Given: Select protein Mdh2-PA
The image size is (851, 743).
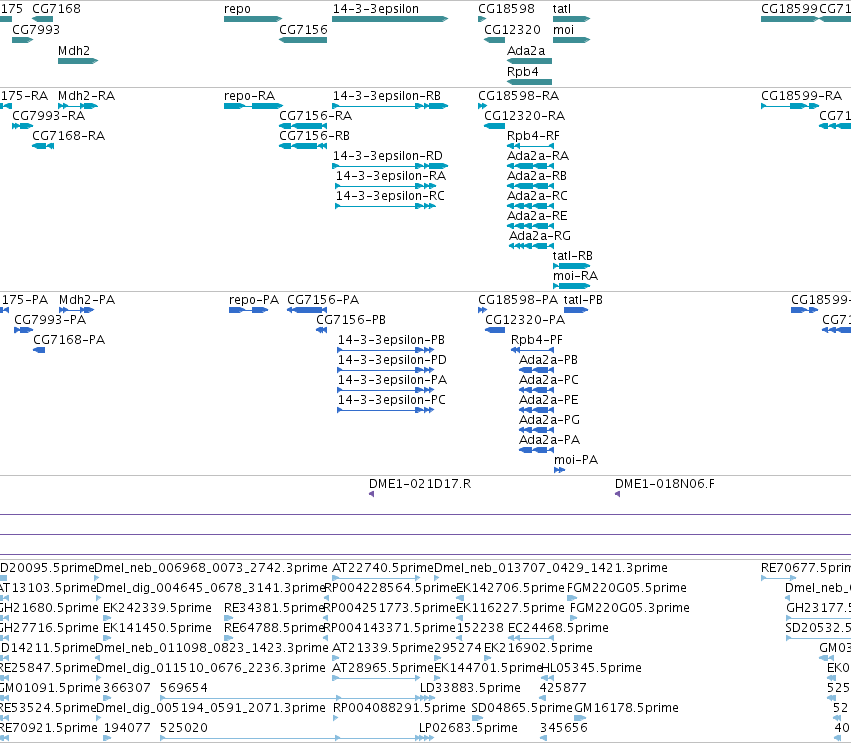Looking at the screenshot, I should click(x=77, y=310).
